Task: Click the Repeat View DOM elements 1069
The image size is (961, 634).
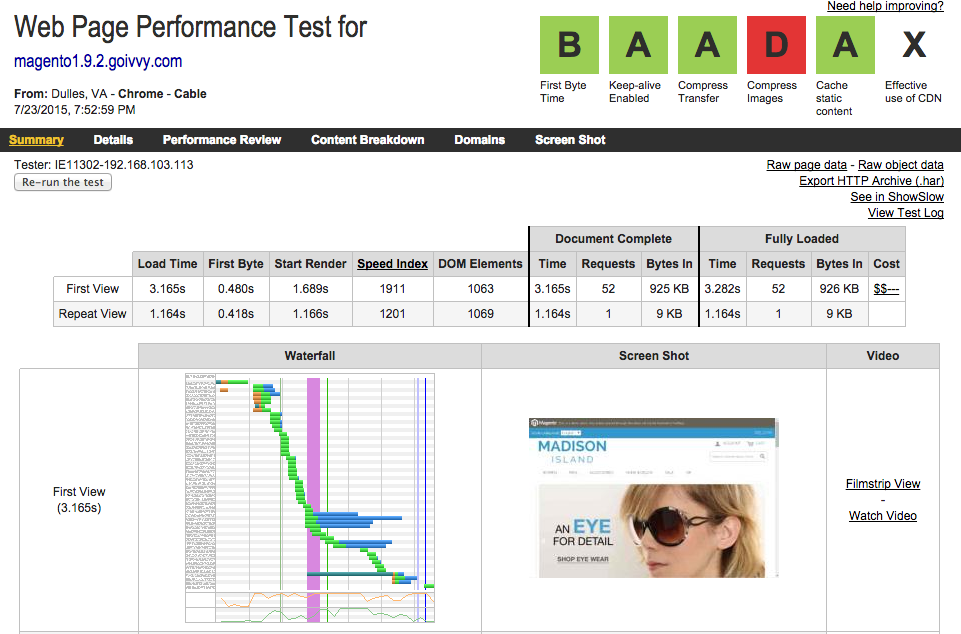Action: pos(480,314)
